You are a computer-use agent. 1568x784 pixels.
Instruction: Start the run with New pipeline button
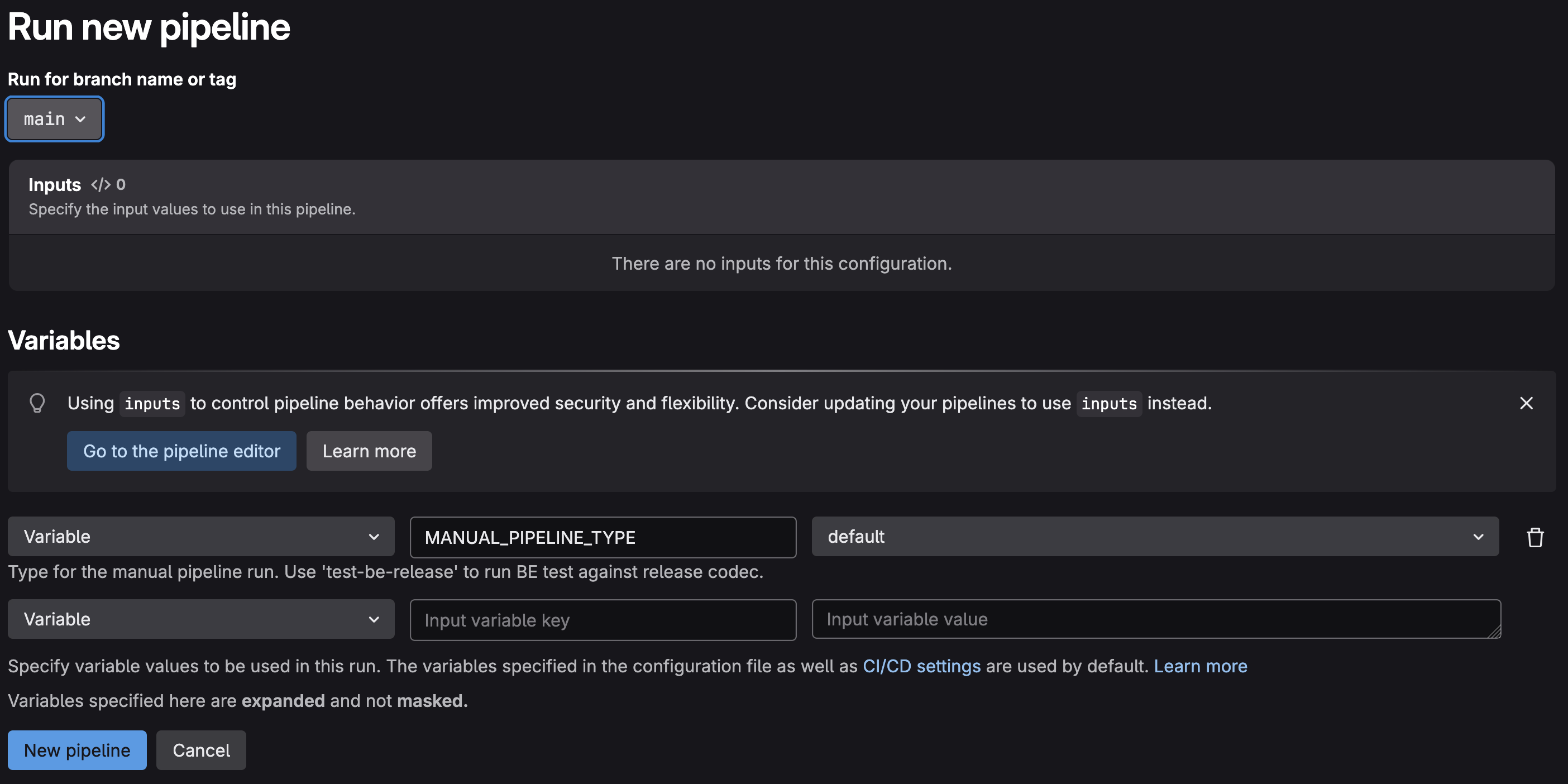77,750
